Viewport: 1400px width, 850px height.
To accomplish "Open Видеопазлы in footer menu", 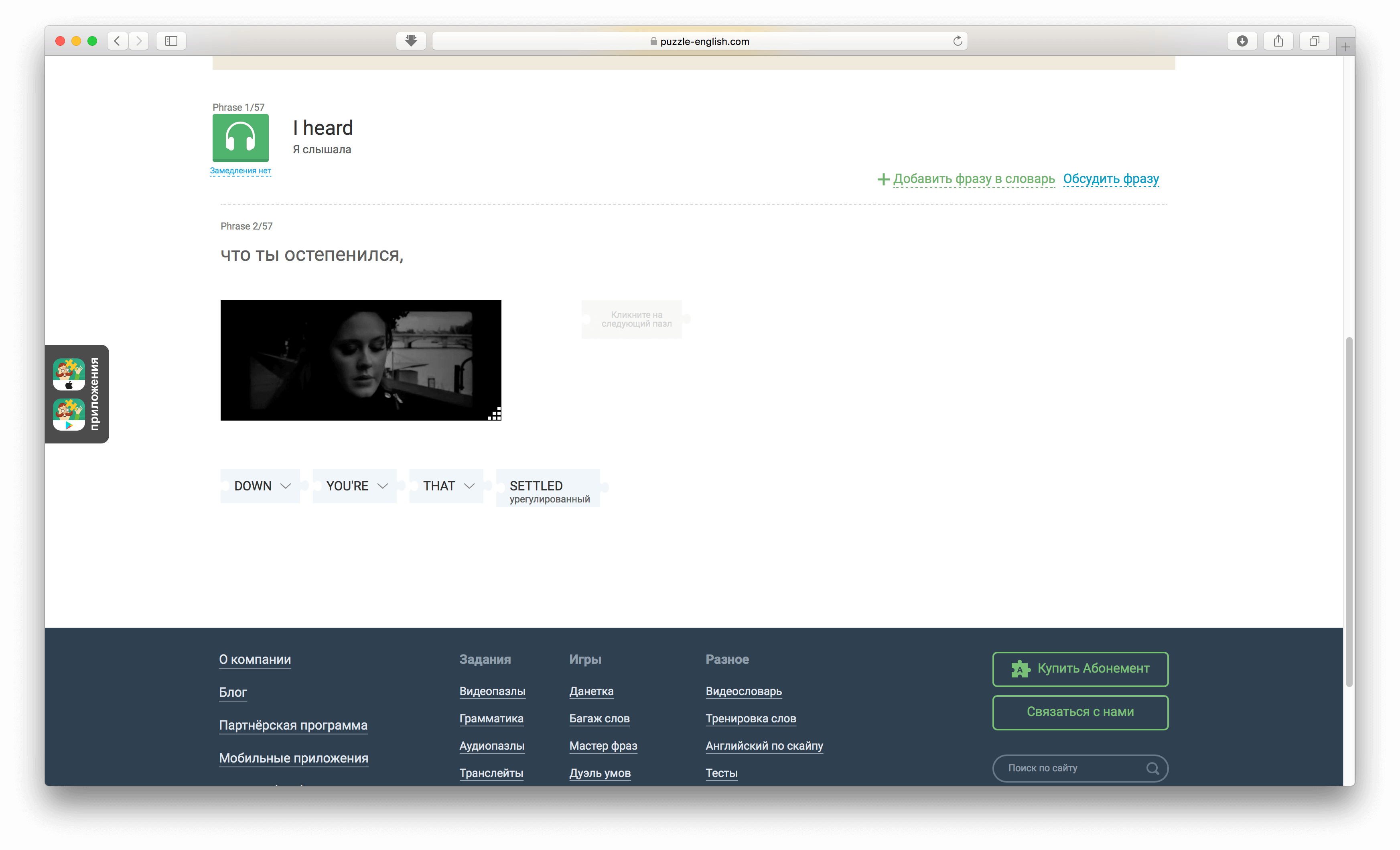I will tap(492, 691).
